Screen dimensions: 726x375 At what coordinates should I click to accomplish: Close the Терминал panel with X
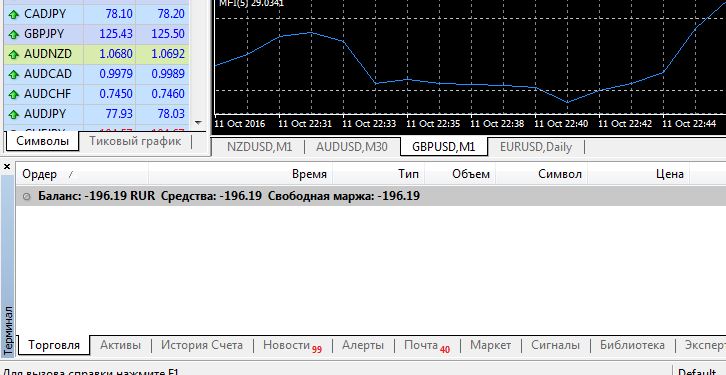click(x=7, y=167)
